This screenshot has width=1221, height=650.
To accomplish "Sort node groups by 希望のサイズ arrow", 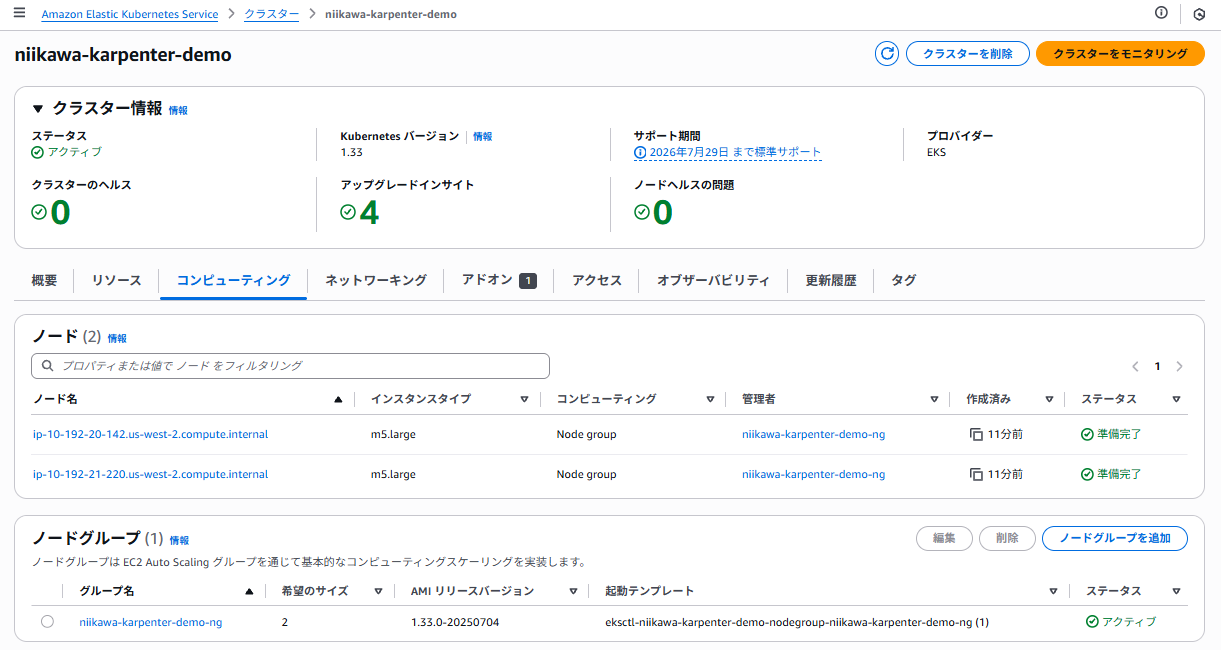I will click(378, 591).
